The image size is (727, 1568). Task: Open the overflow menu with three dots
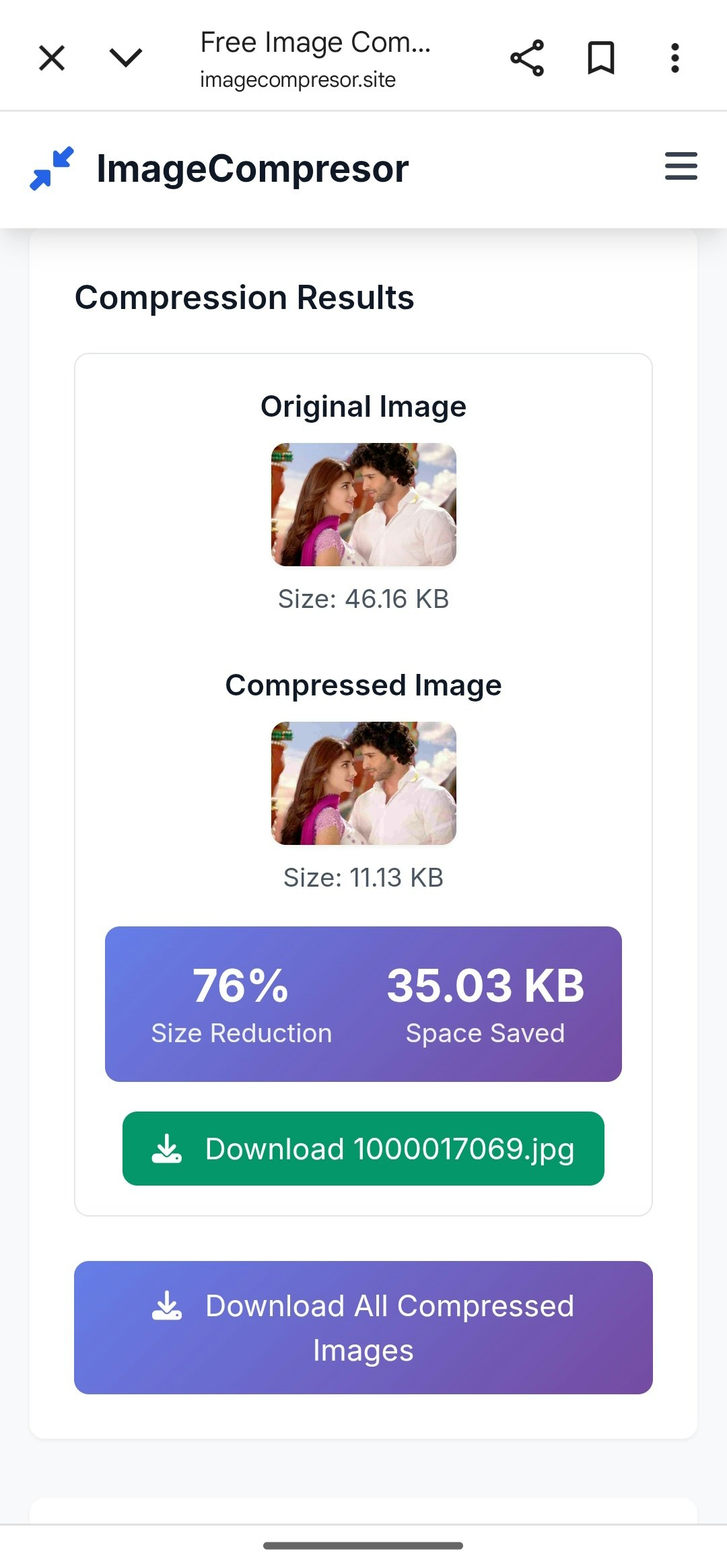(x=675, y=58)
